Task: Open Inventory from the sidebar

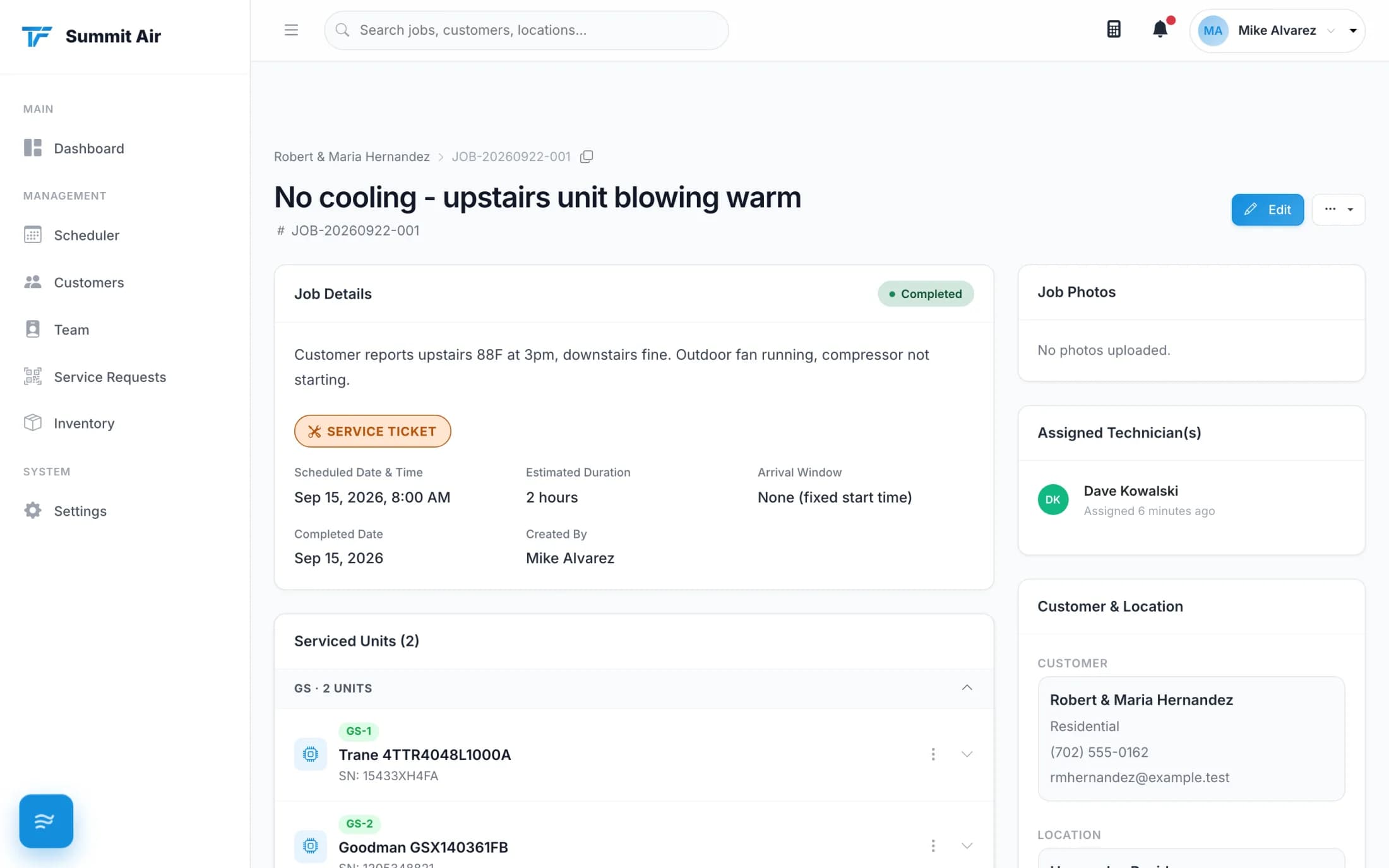Action: pos(84,423)
